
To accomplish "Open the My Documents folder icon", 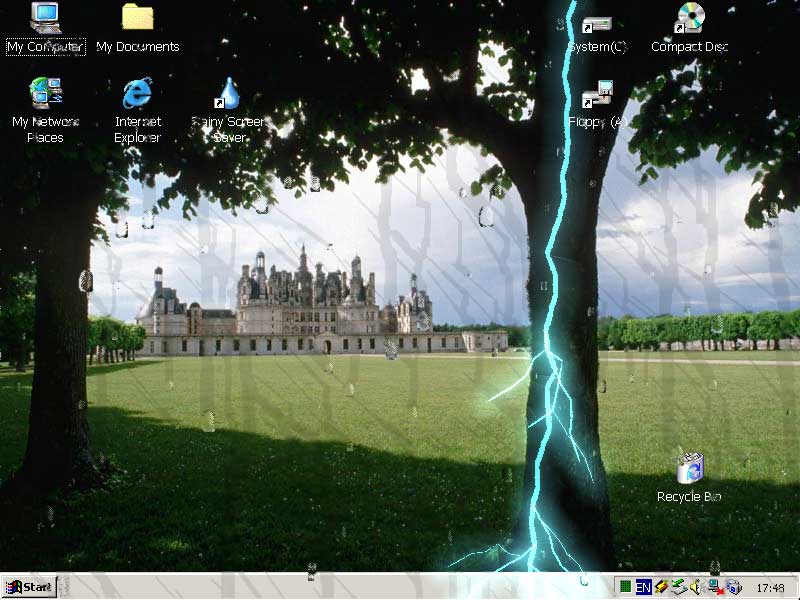I will pyautogui.click(x=137, y=17).
